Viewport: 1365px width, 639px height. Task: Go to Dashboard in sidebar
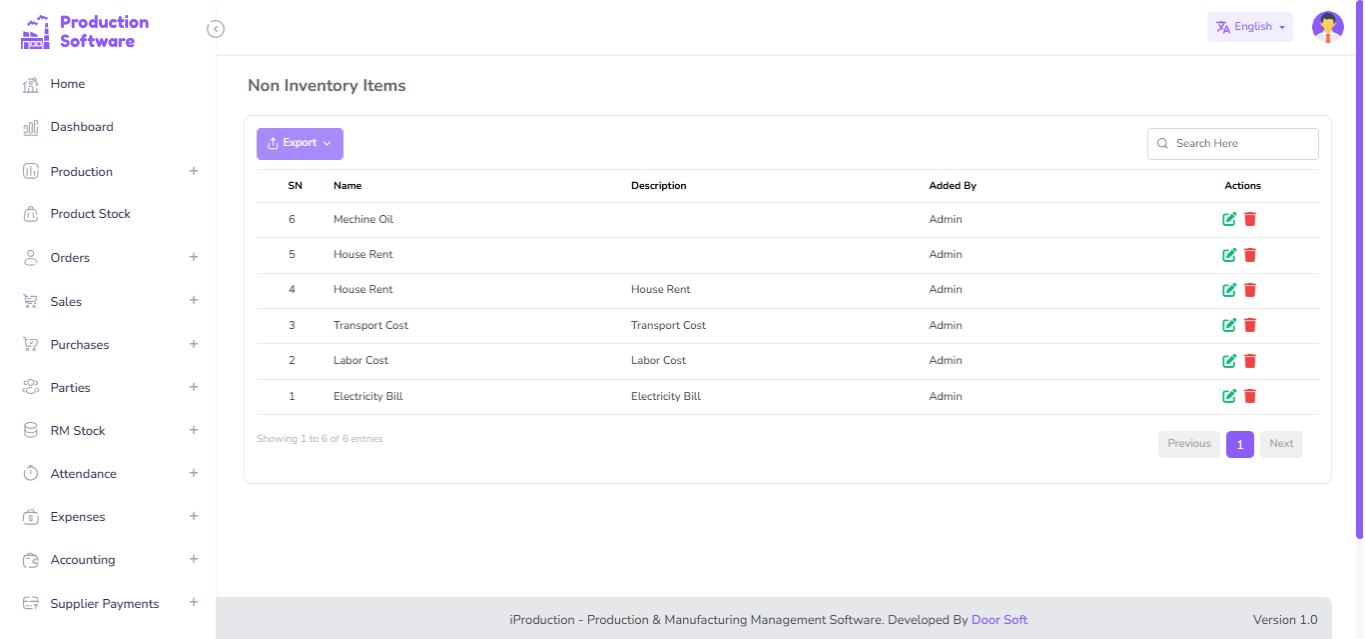point(82,127)
